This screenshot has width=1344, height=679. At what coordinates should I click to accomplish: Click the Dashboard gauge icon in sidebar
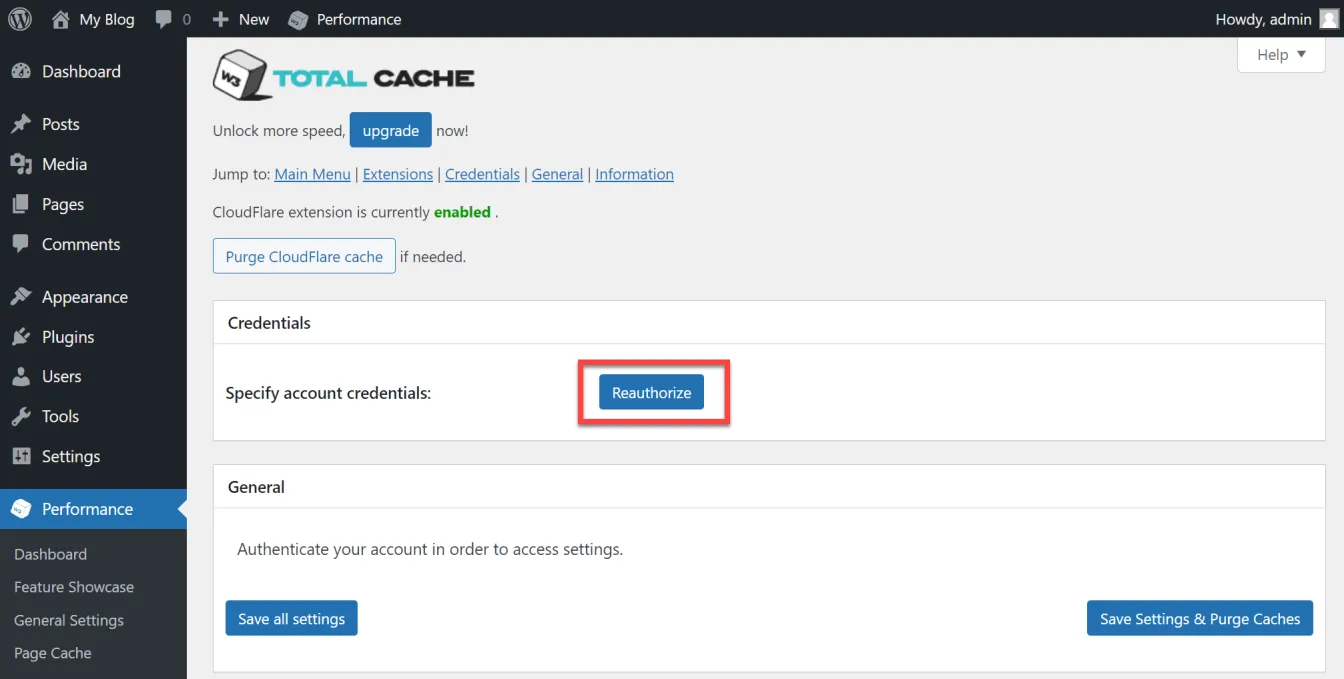coord(21,71)
